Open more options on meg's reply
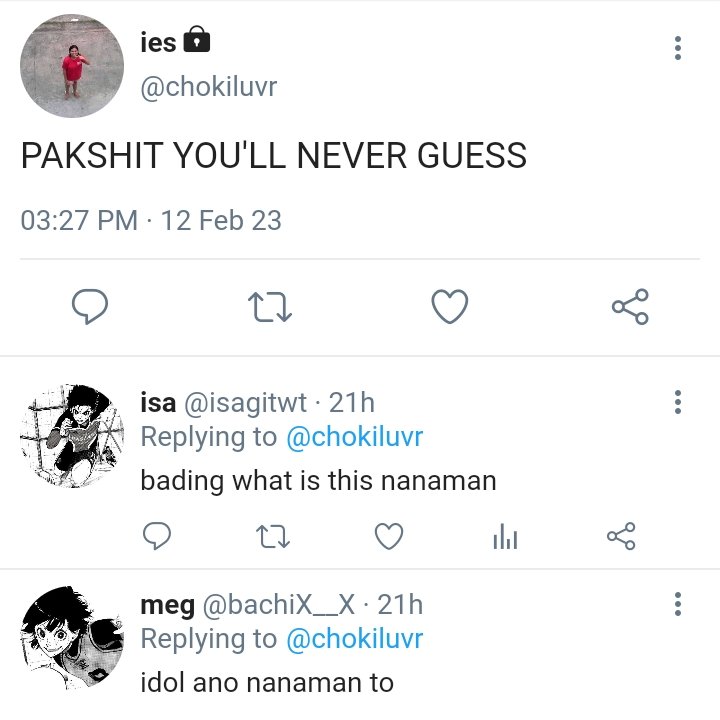 click(678, 604)
